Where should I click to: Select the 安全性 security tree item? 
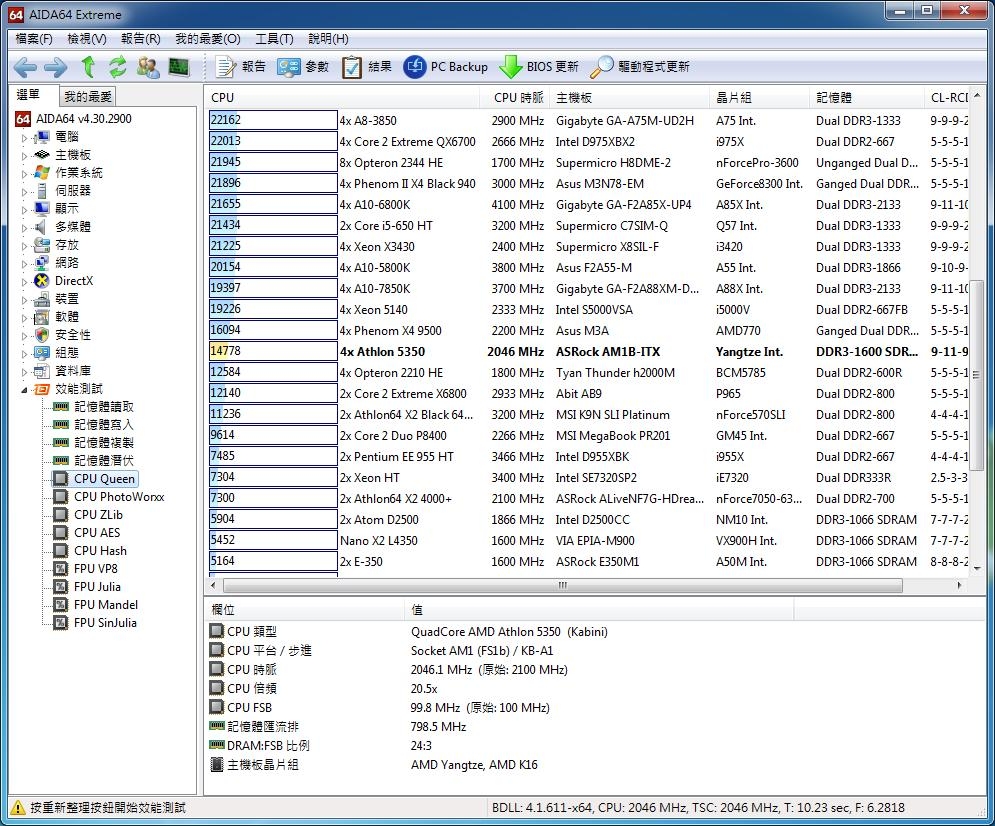[62, 335]
